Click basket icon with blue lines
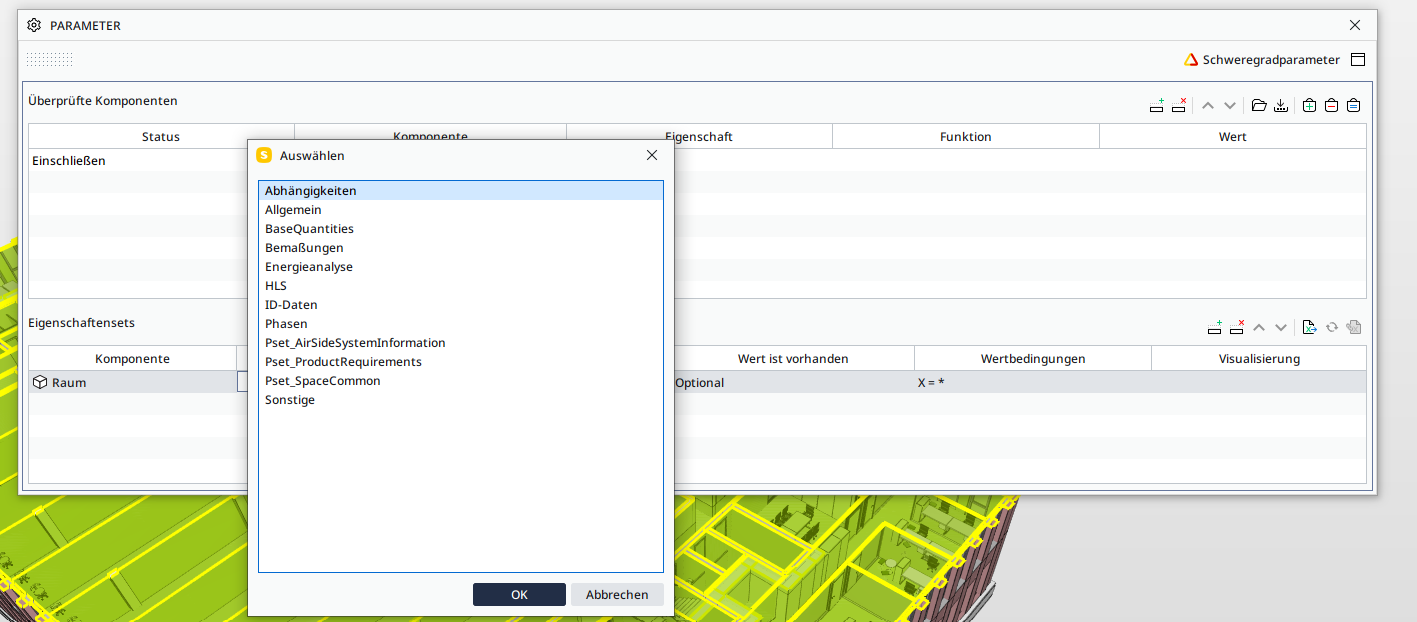The image size is (1417, 622). [1354, 105]
